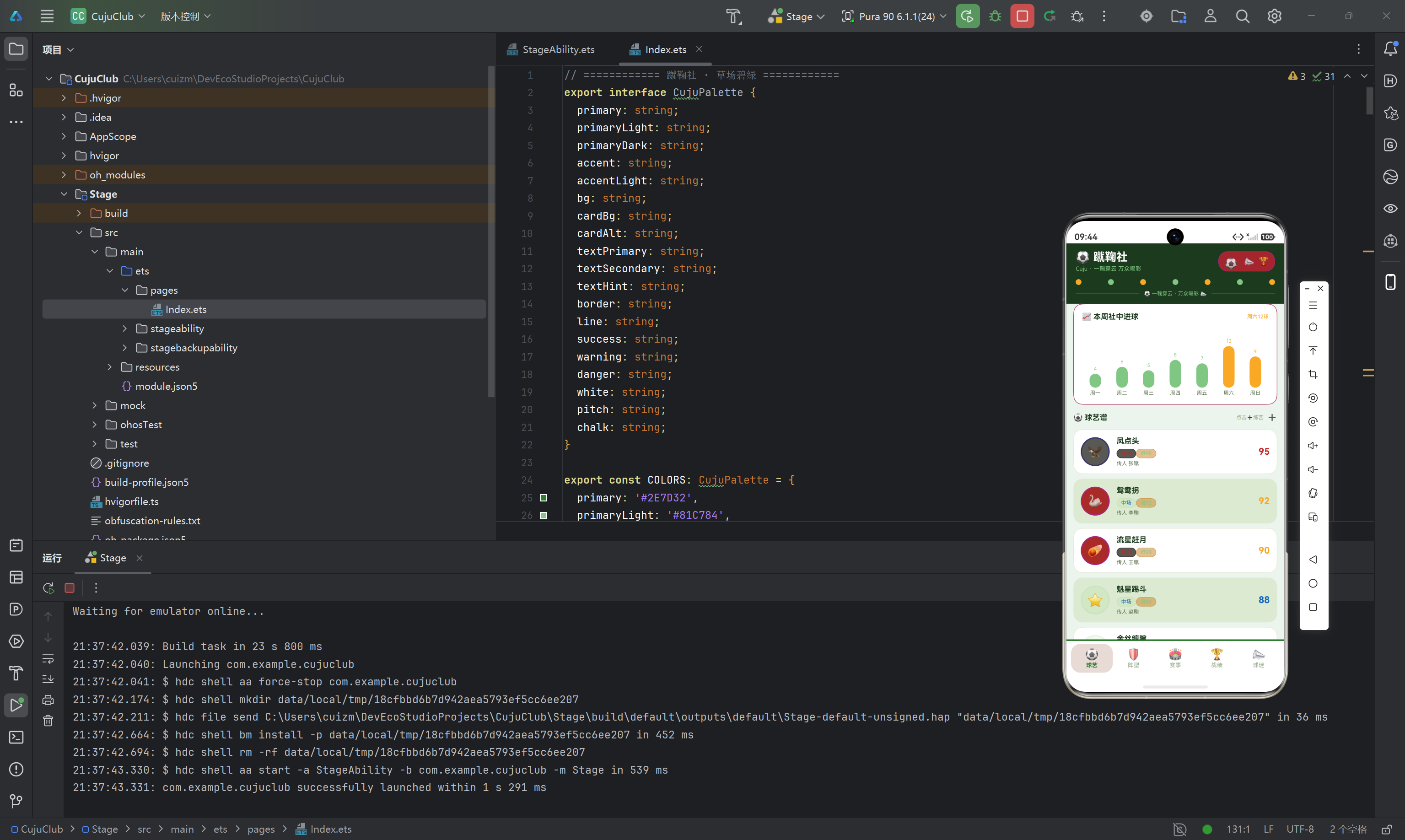This screenshot has width=1405, height=840.
Task: Click UTF-8 encoding in status bar
Action: [x=1300, y=829]
